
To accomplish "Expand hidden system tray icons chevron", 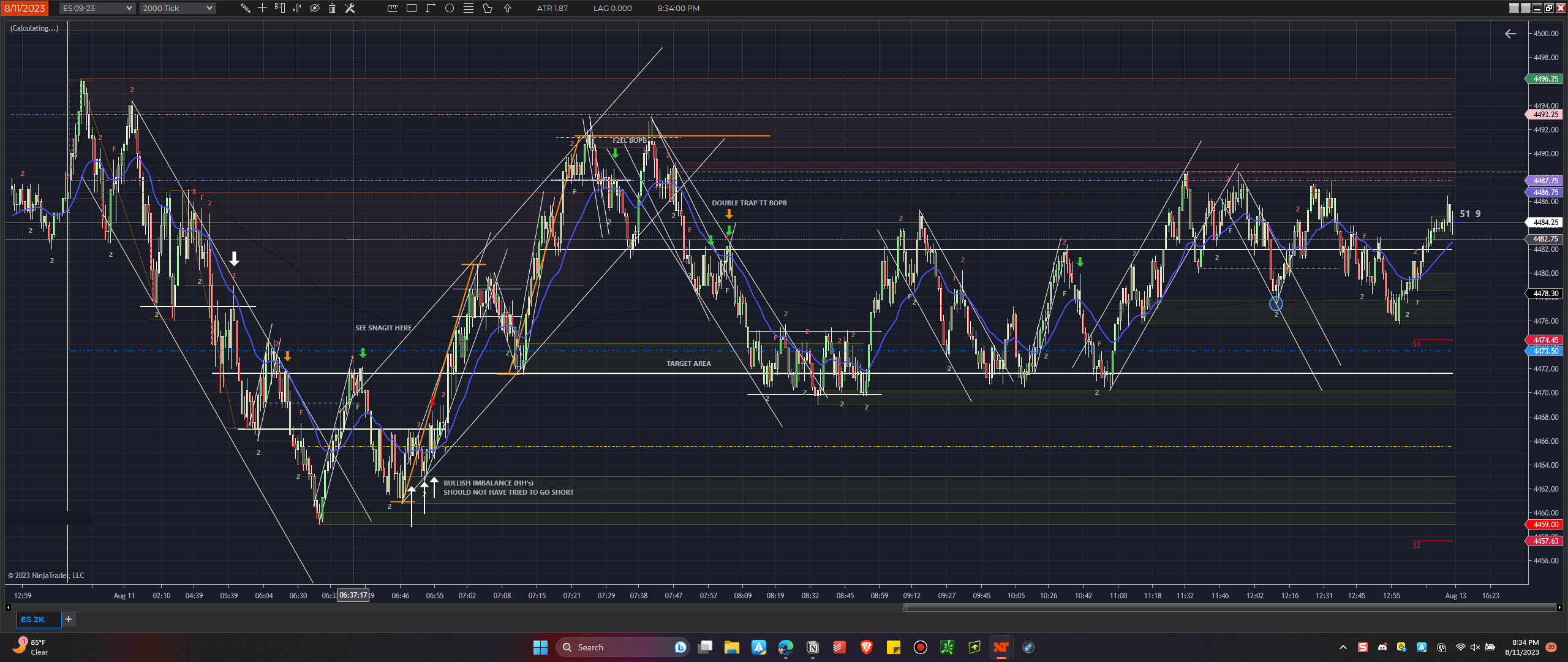I will point(1343,647).
